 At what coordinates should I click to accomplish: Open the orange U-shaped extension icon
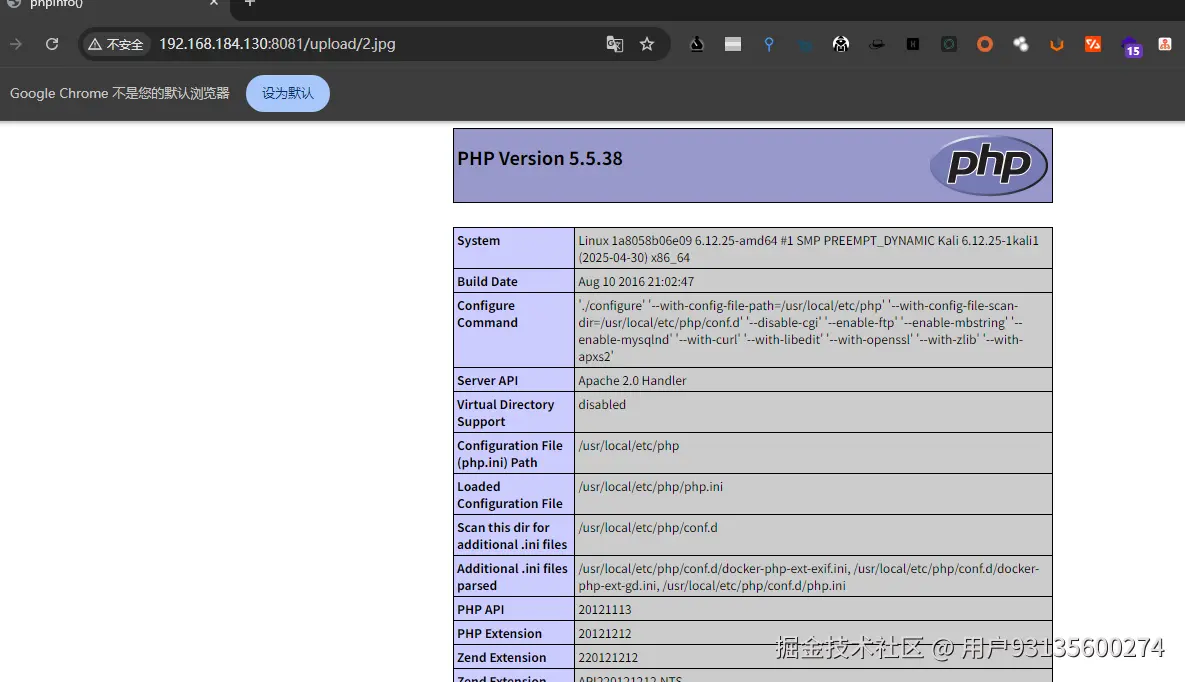click(x=1057, y=45)
